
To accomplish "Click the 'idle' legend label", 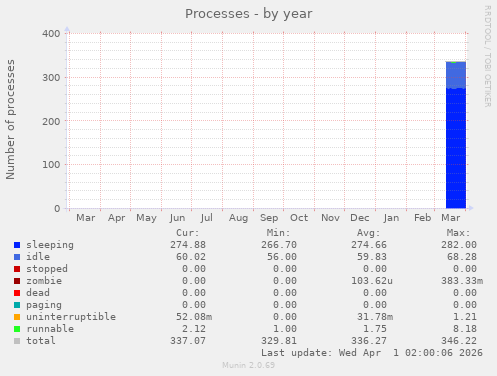I will click(x=38, y=257).
